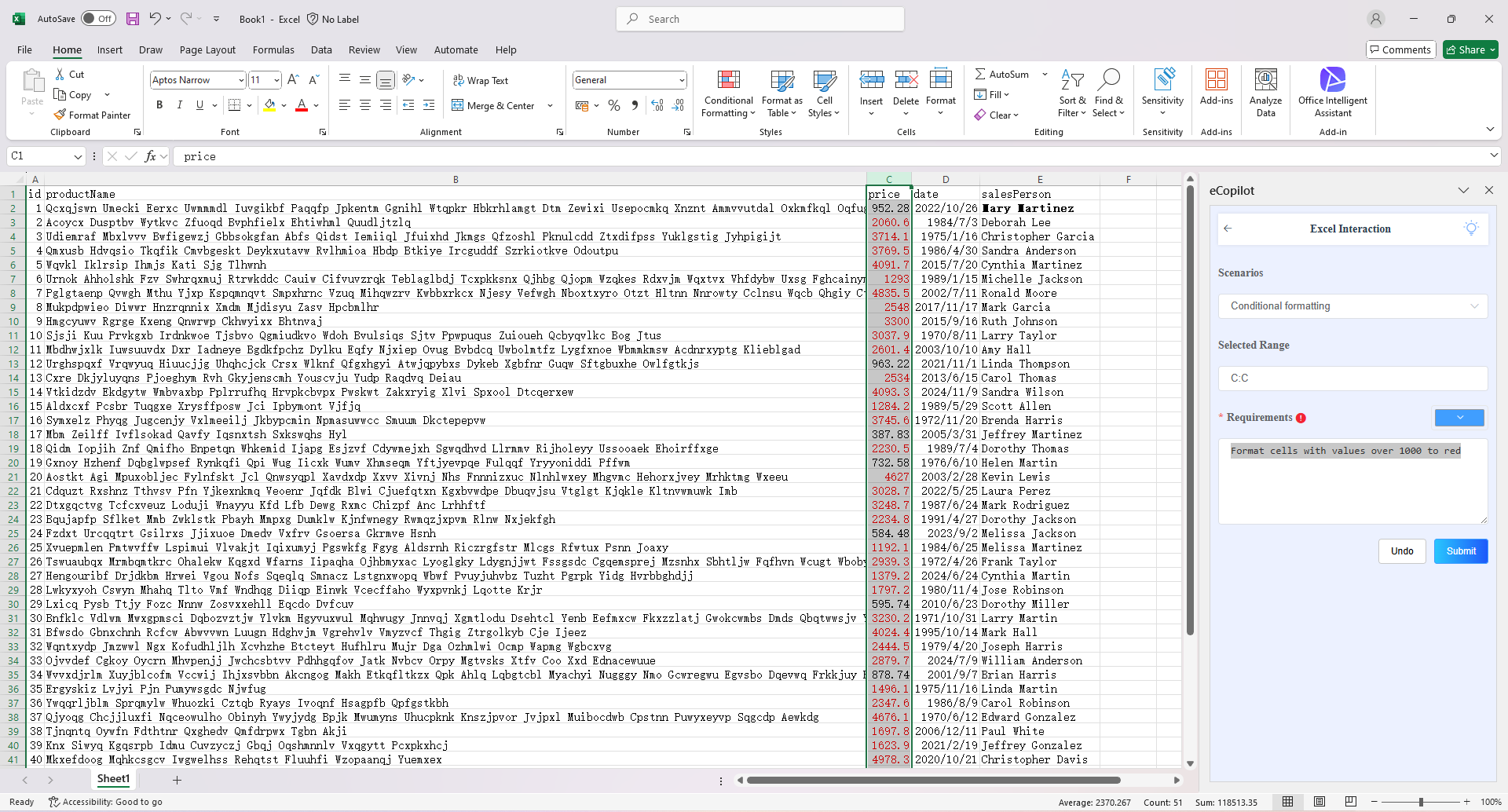Select the Format Painter tool
The height and width of the screenshot is (812, 1508).
coord(93,115)
